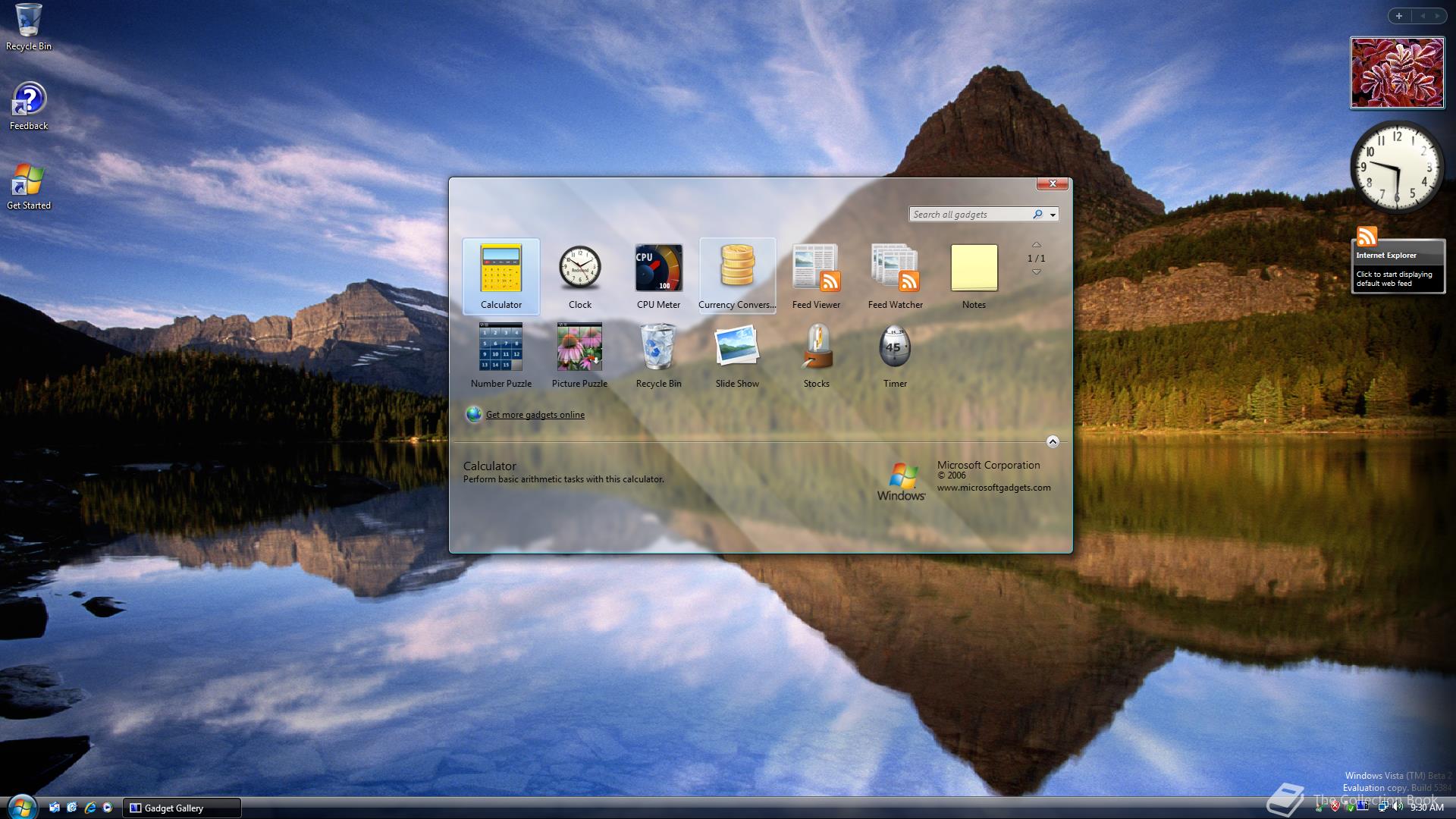Close the Gadget Gallery window
This screenshot has width=1456, height=819.
[1053, 184]
